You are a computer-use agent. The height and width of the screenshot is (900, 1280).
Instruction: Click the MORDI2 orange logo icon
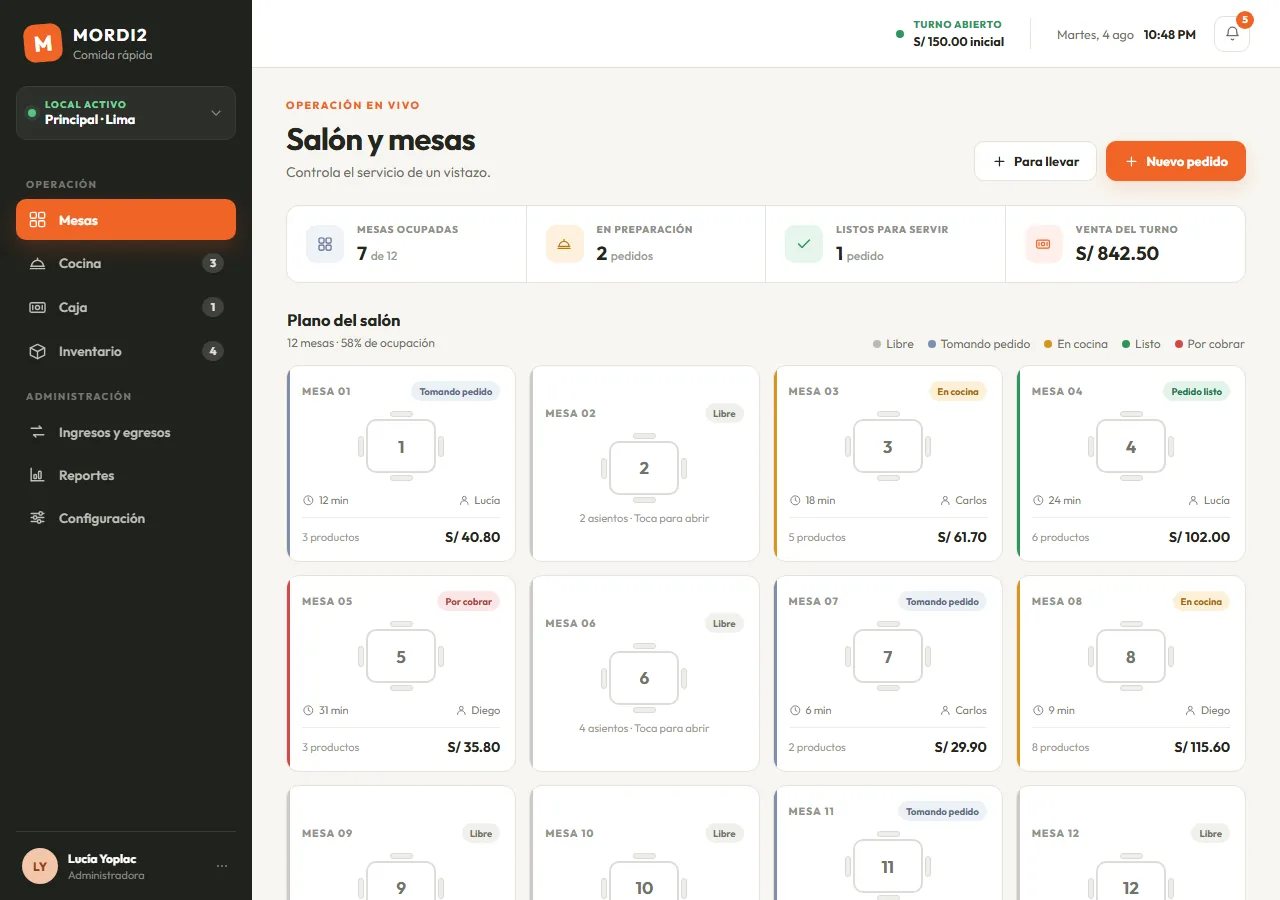tap(43, 43)
